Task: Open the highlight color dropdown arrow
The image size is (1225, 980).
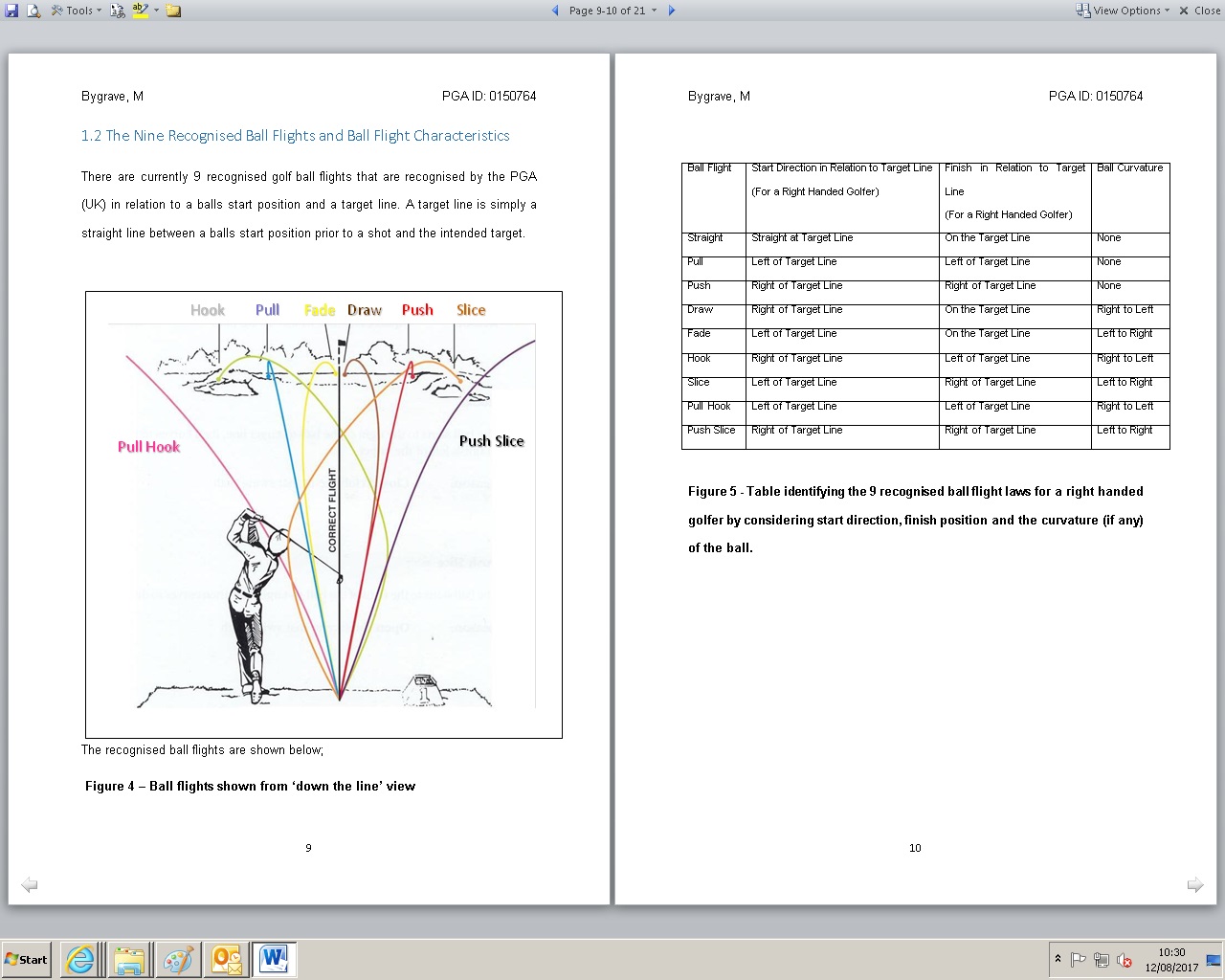Action: click(x=156, y=11)
